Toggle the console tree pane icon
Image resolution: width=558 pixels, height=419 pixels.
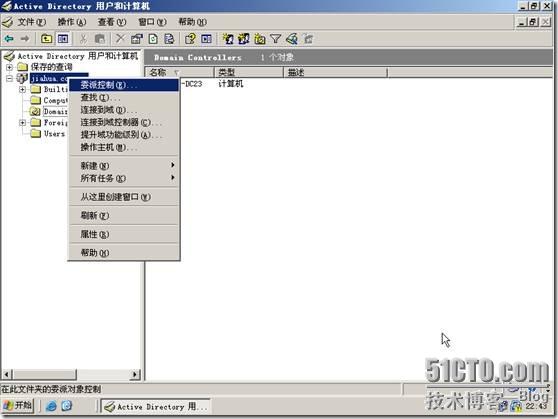click(63, 38)
